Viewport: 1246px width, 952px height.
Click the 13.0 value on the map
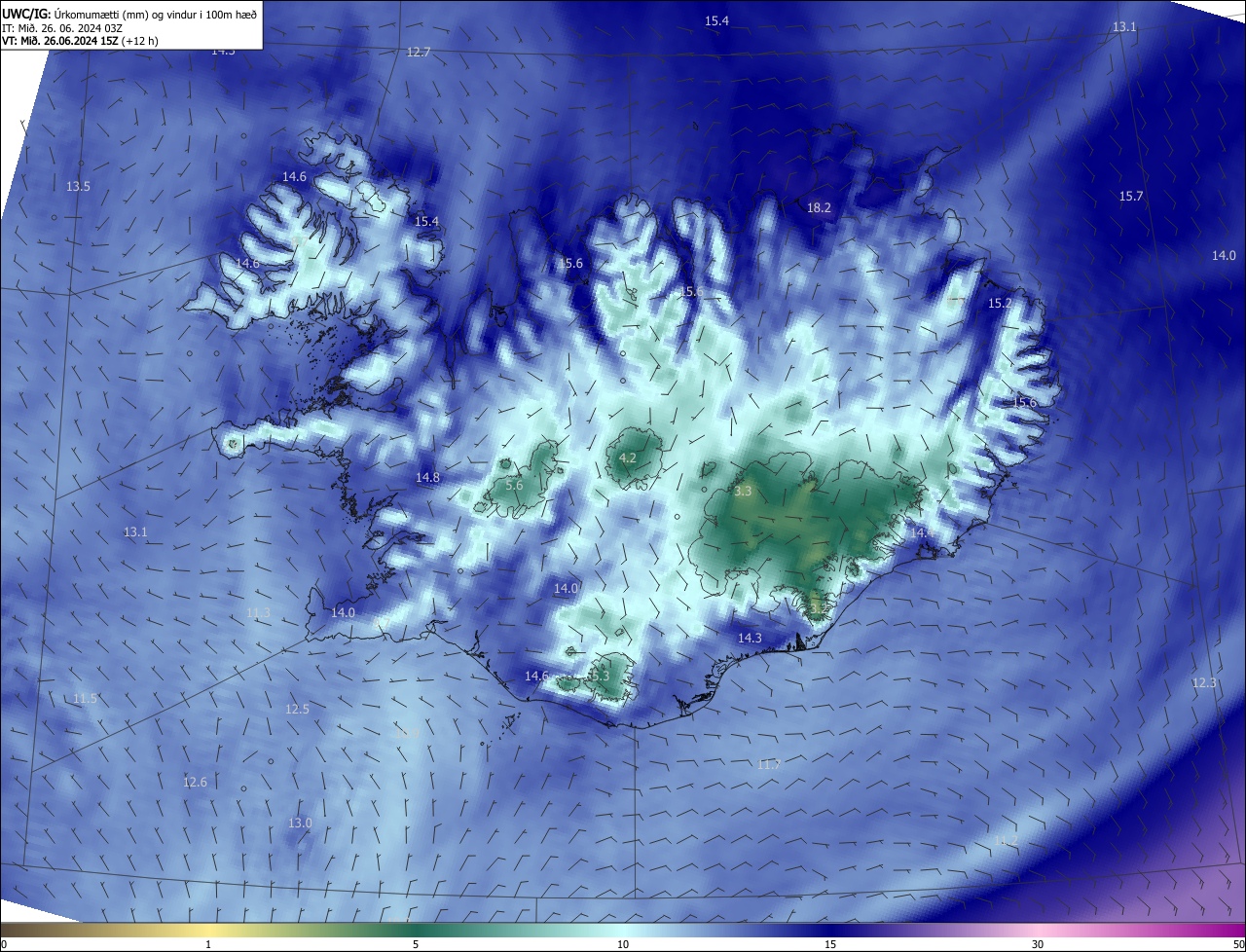click(x=300, y=823)
